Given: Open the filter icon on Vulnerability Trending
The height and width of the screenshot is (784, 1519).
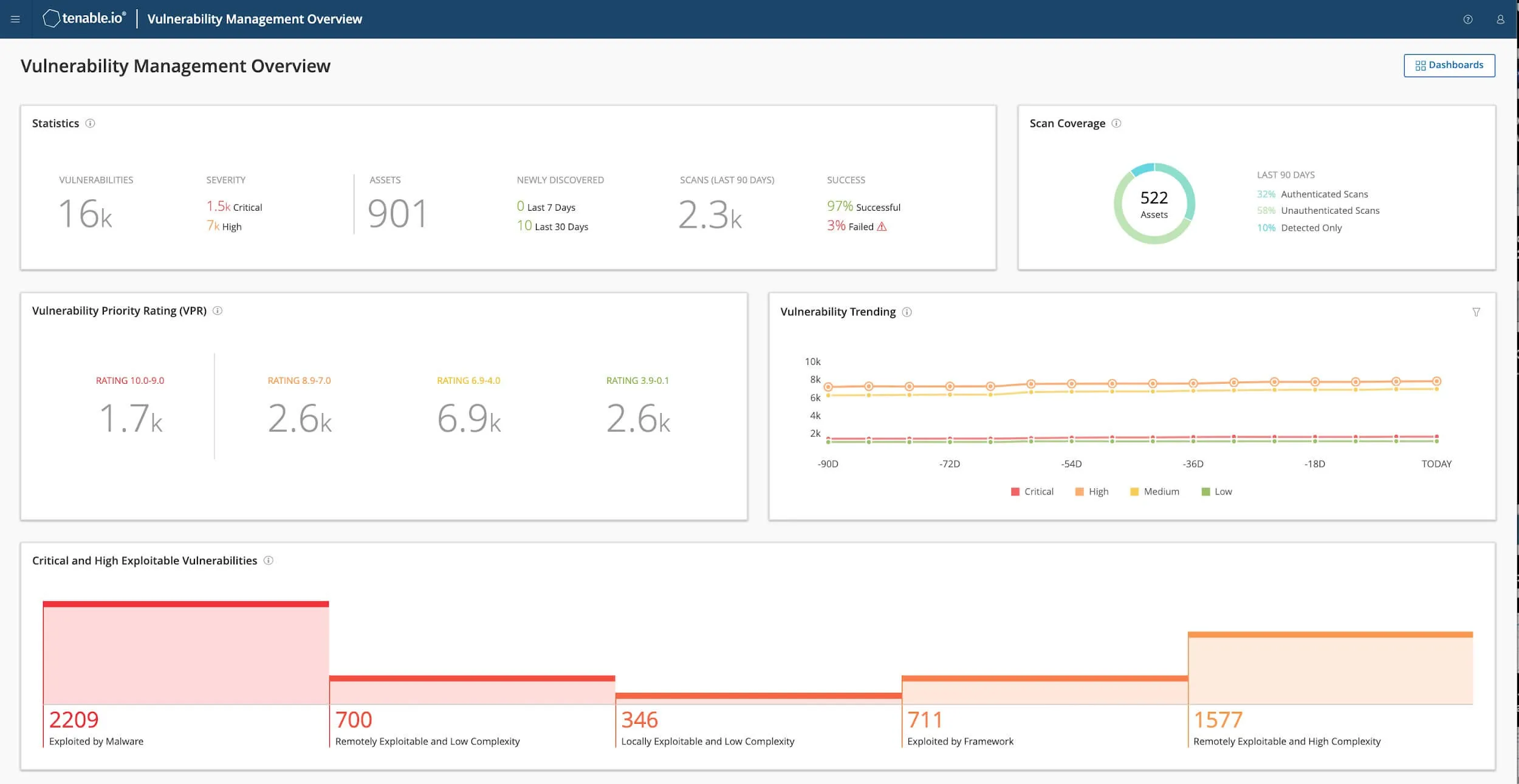Looking at the screenshot, I should (1476, 312).
